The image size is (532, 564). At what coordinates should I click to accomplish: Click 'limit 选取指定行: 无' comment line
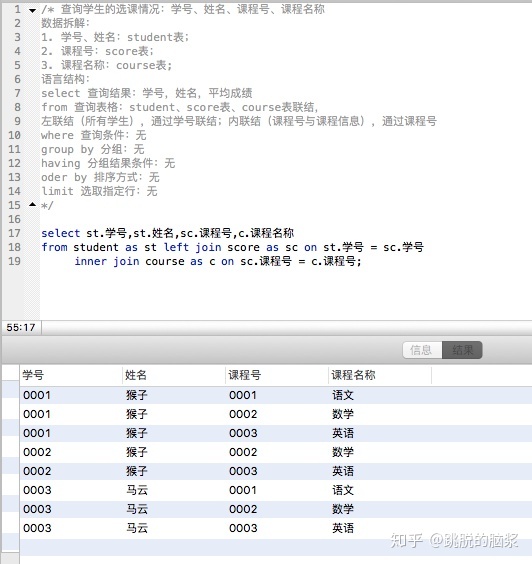click(x=99, y=191)
